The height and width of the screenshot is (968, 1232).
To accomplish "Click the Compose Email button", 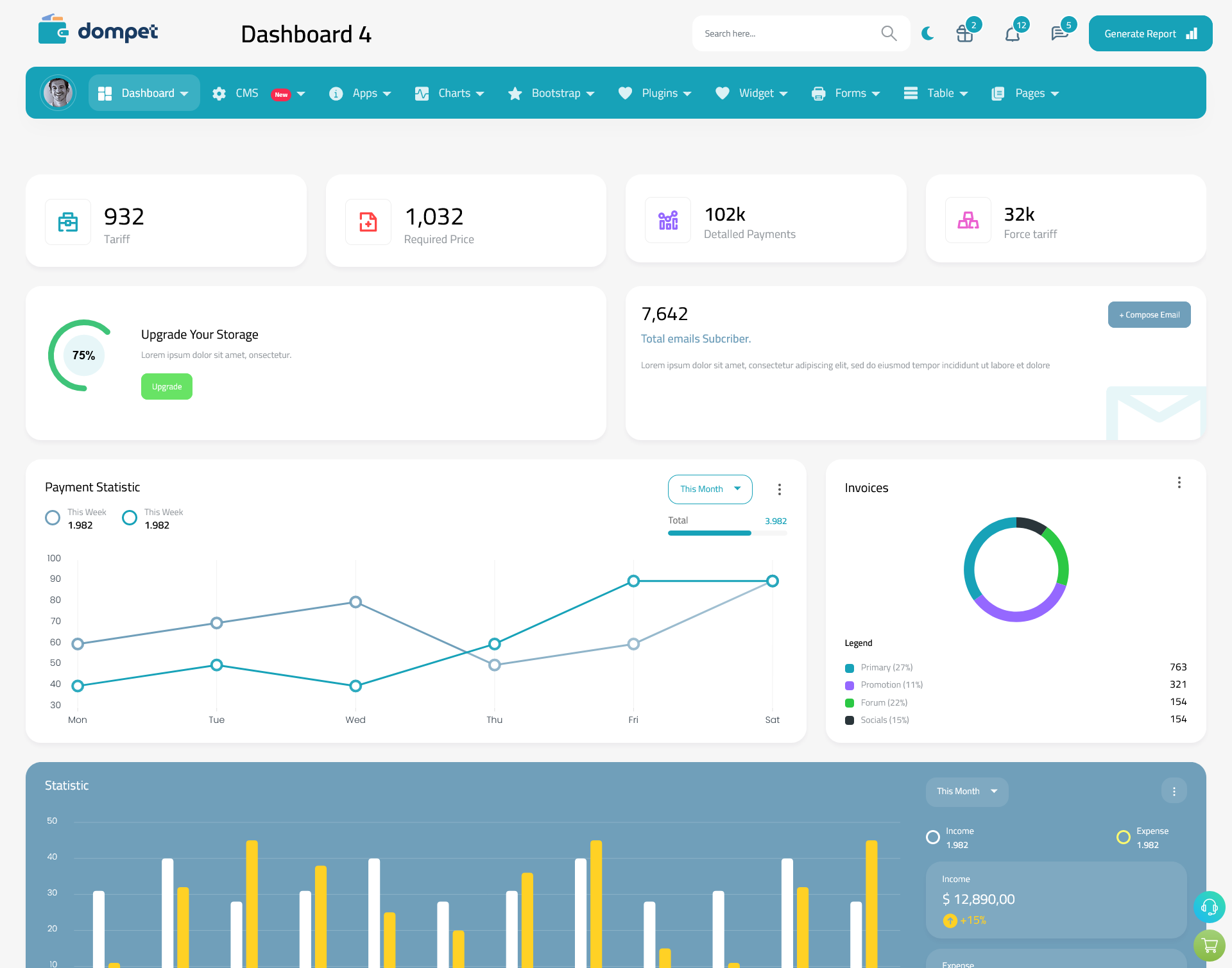I will click(x=1149, y=314).
